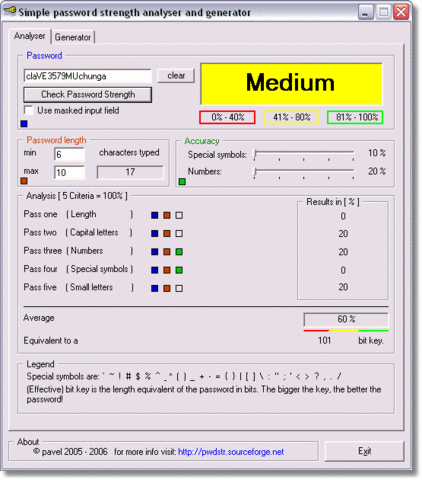Click the clear button
The image size is (422, 480).
click(x=176, y=76)
